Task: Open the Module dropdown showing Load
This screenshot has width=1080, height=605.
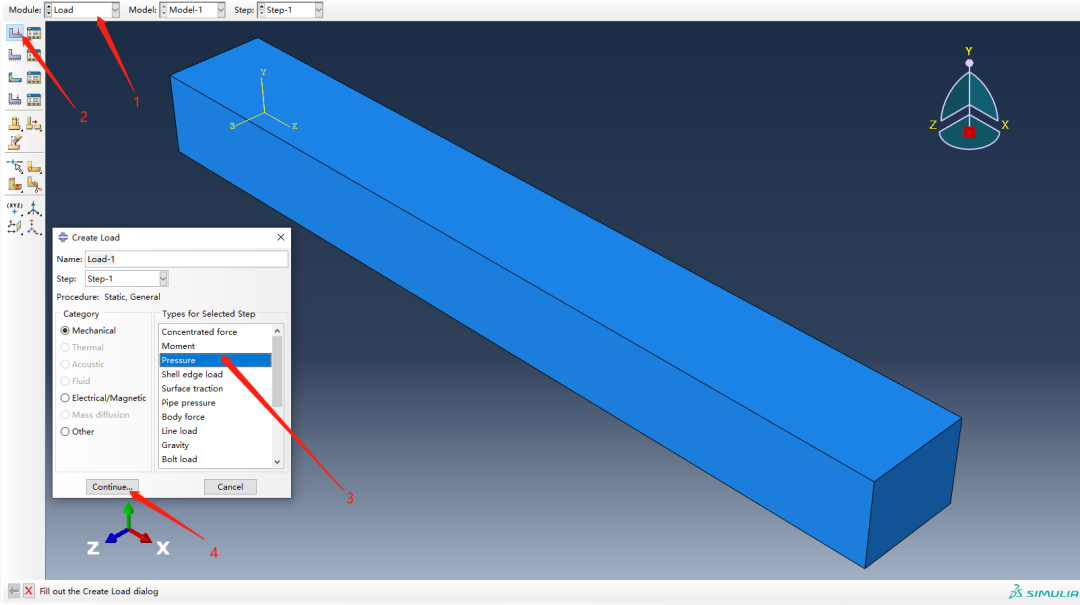Action: pos(82,10)
